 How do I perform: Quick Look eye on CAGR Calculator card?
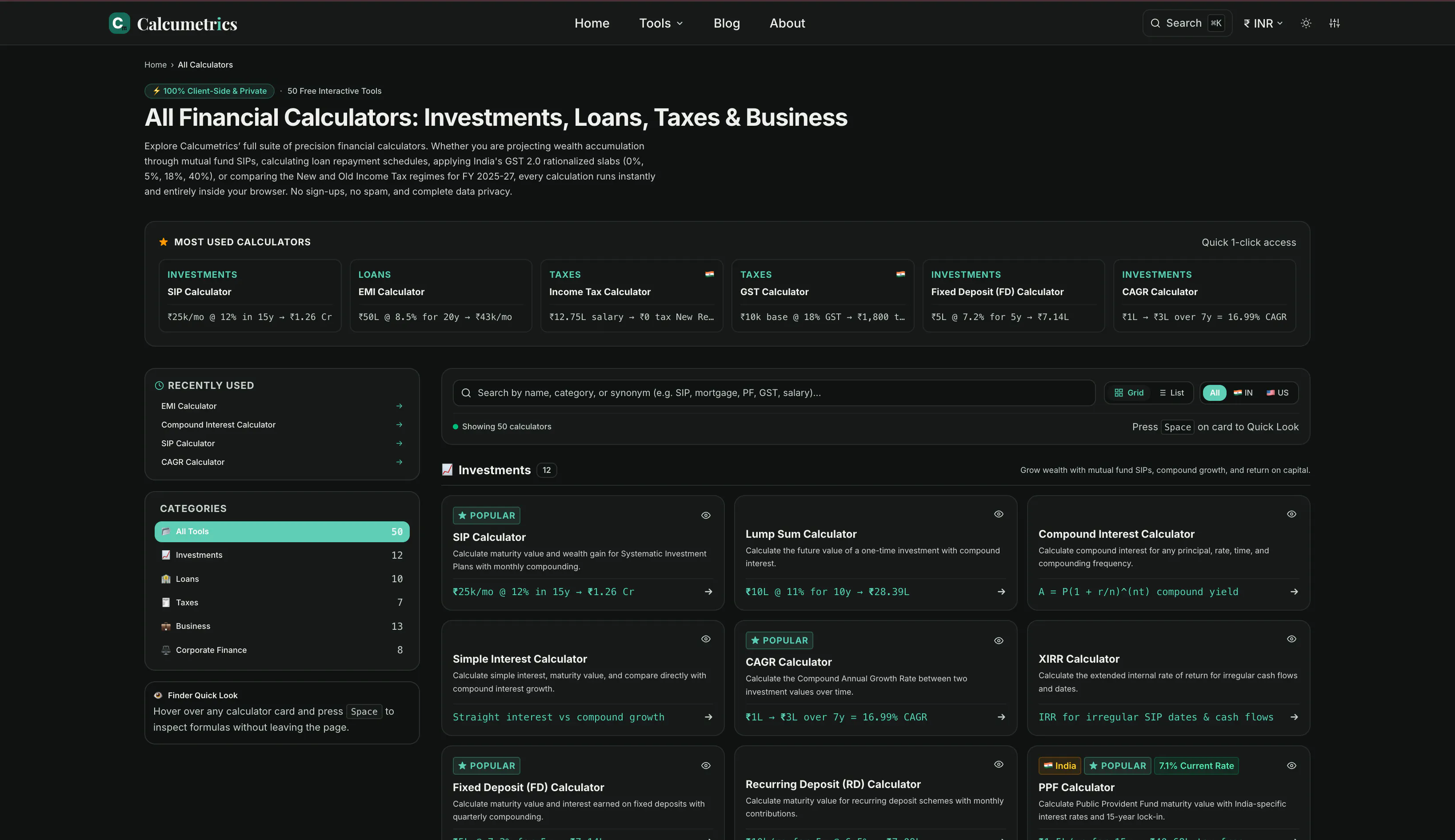pos(999,640)
